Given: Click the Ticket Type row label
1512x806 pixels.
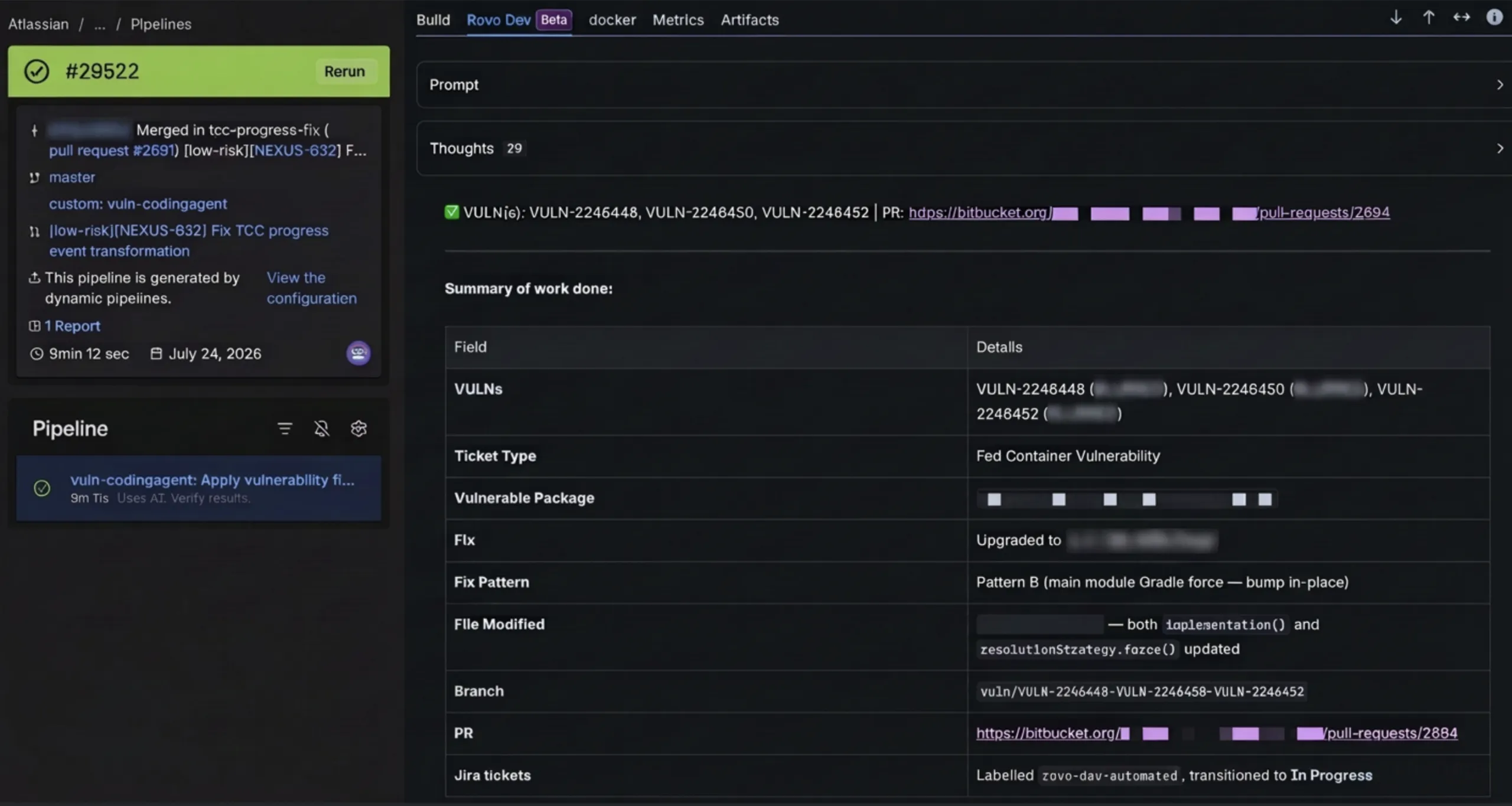Looking at the screenshot, I should (x=495, y=456).
